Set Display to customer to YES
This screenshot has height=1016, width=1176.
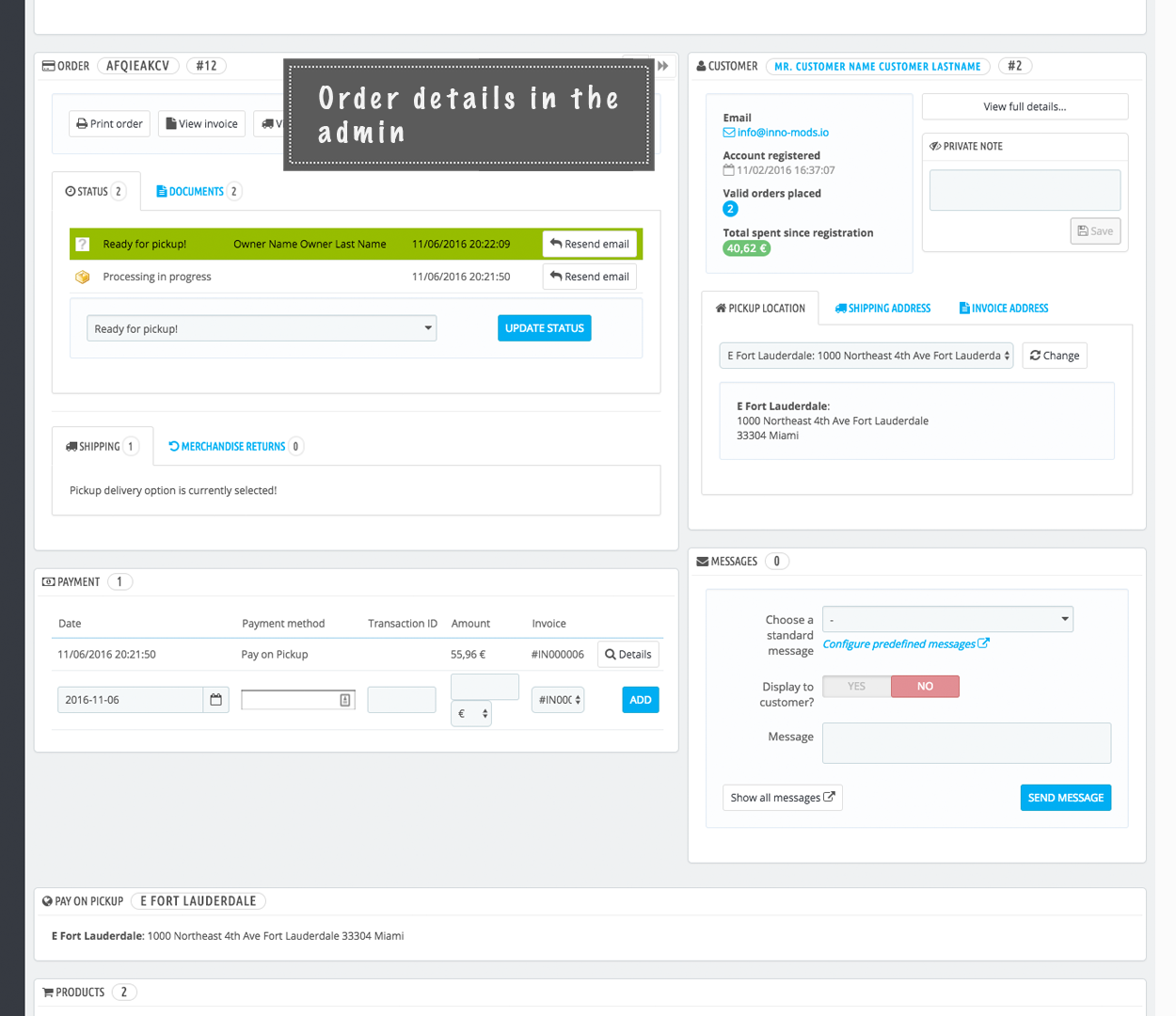click(856, 687)
